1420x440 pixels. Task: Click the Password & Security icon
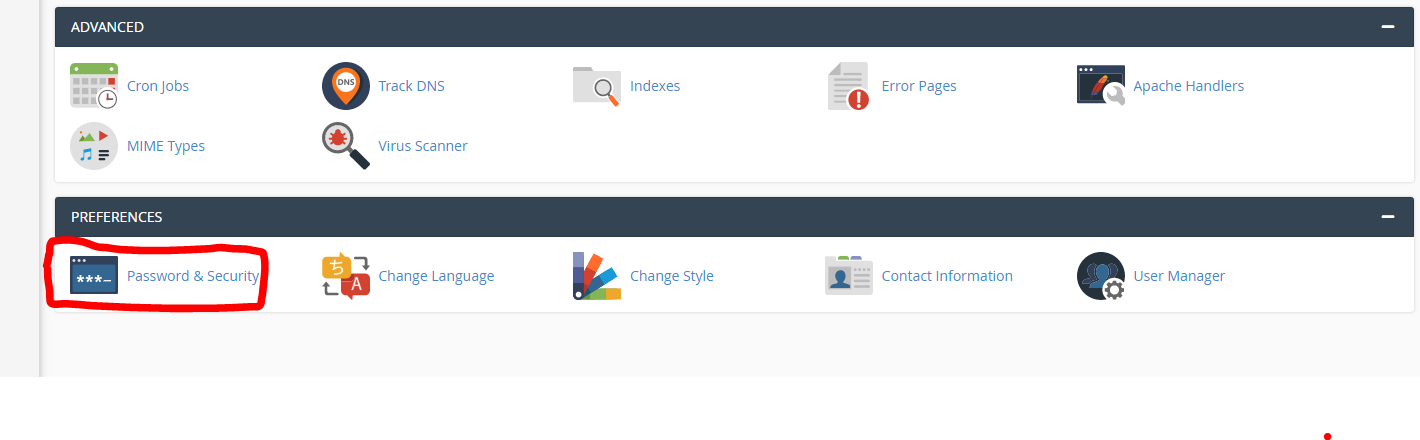pyautogui.click(x=94, y=276)
